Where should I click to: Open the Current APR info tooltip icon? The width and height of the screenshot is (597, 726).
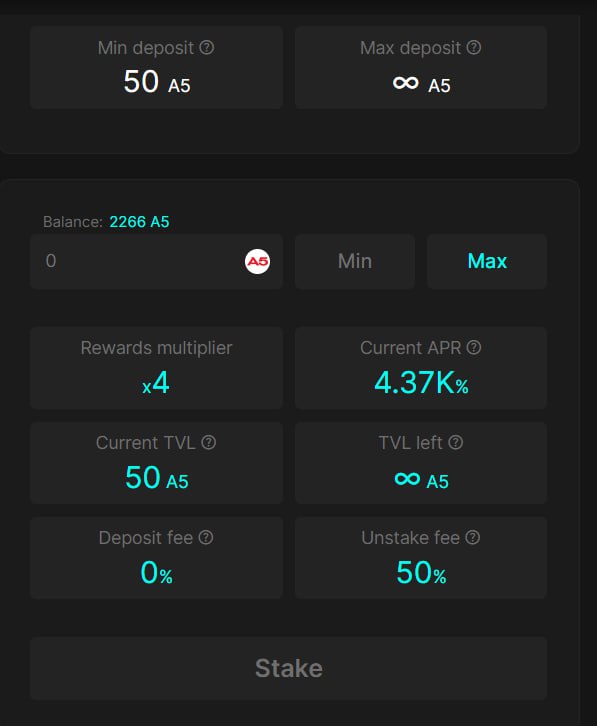pos(473,347)
